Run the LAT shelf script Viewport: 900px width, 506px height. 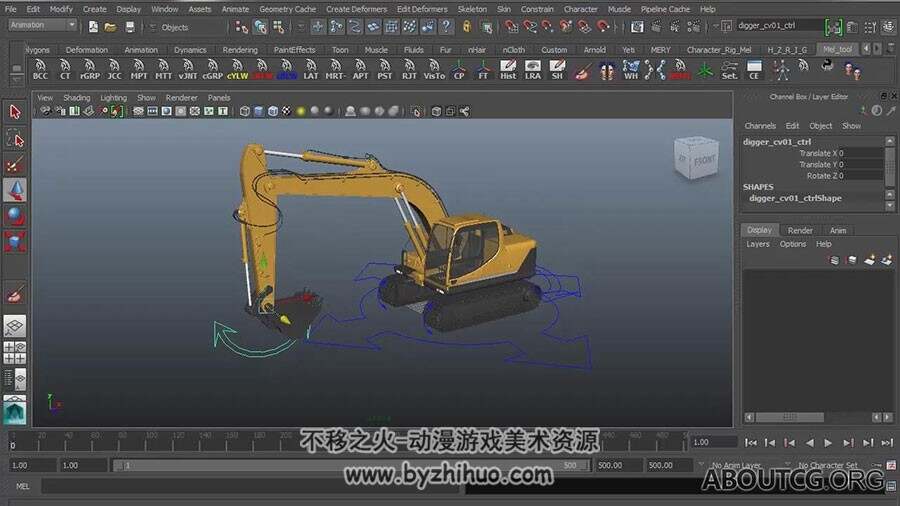(311, 69)
